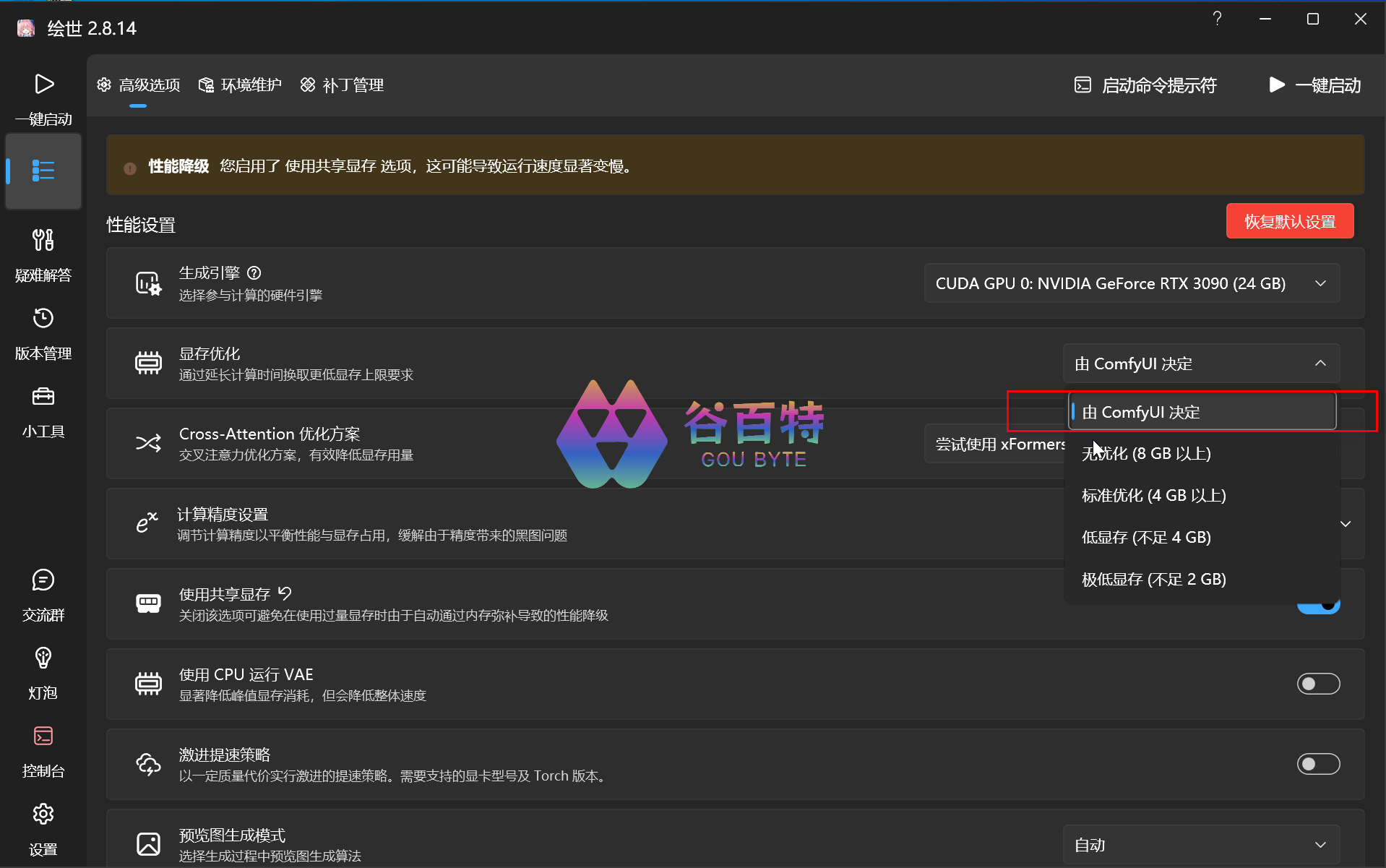Select 标准优化 (4 GB 以上) option
This screenshot has width=1386, height=868.
tap(1153, 496)
